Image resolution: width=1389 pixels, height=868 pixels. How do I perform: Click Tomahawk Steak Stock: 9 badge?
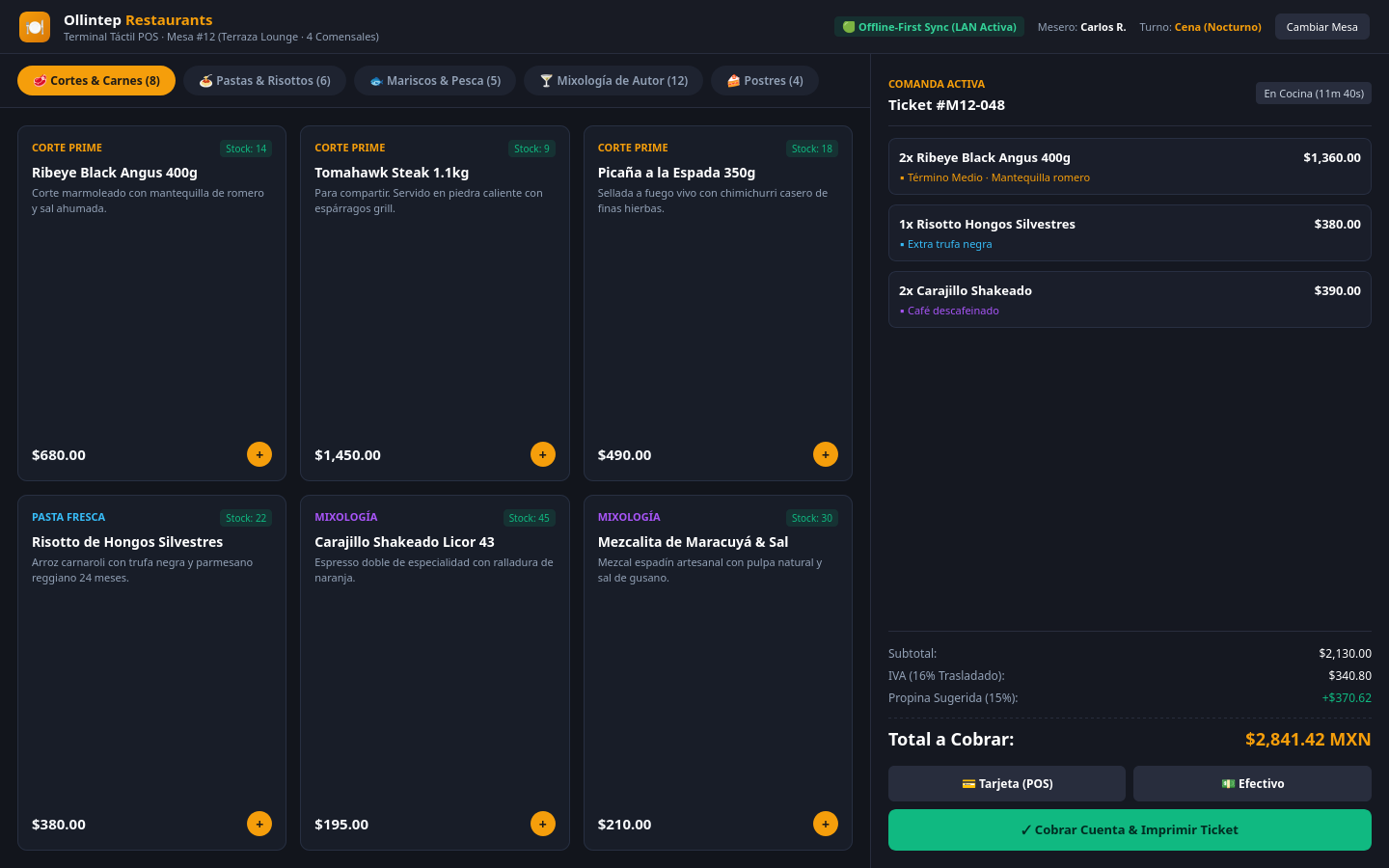531,149
